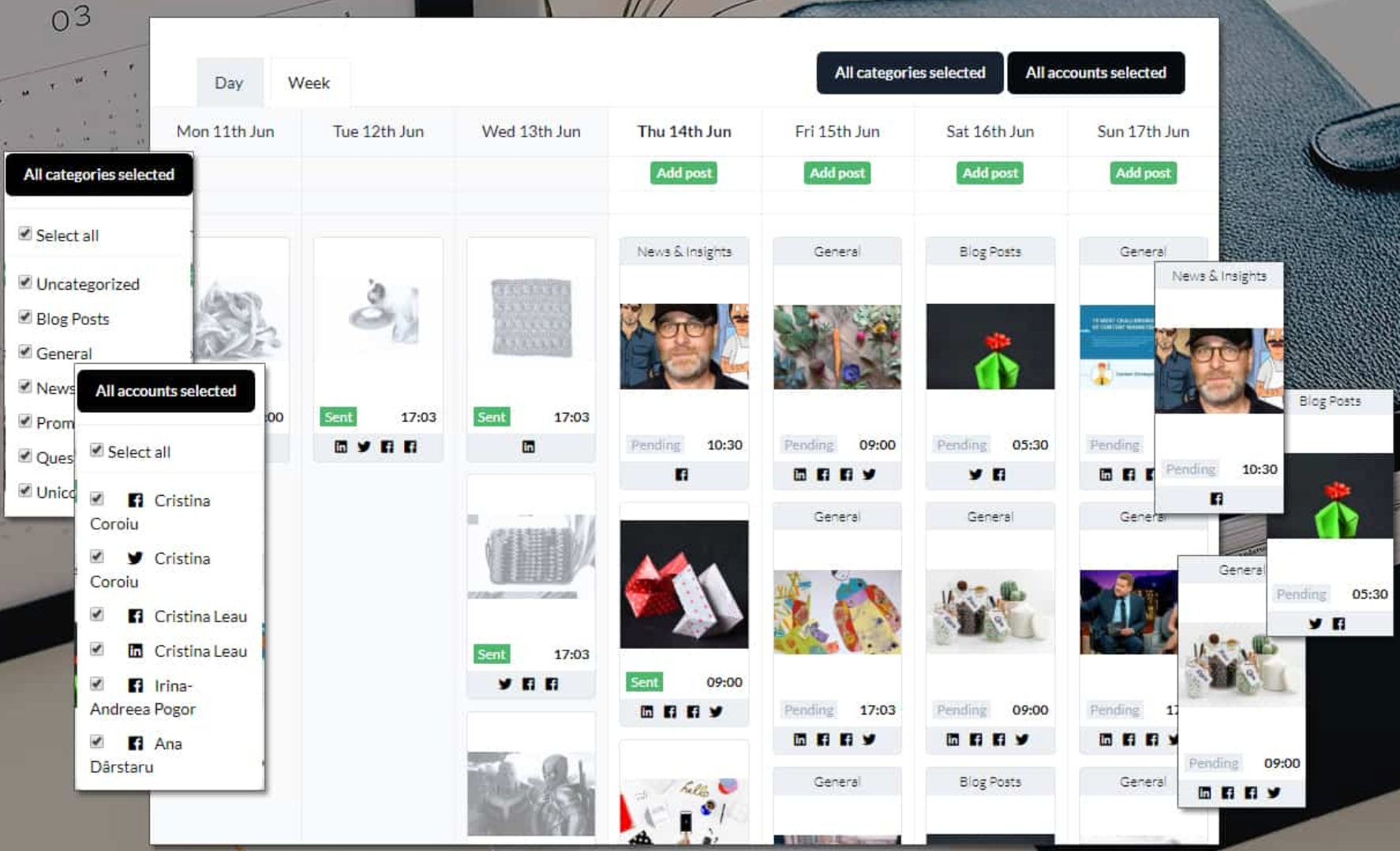This screenshot has height=851, width=1400.
Task: Switch to the Week tab
Action: click(309, 82)
